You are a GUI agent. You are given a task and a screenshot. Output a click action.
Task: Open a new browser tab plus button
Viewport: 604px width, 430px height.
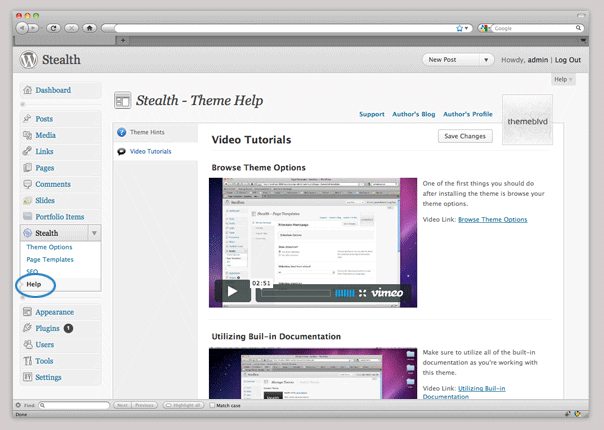(123, 40)
